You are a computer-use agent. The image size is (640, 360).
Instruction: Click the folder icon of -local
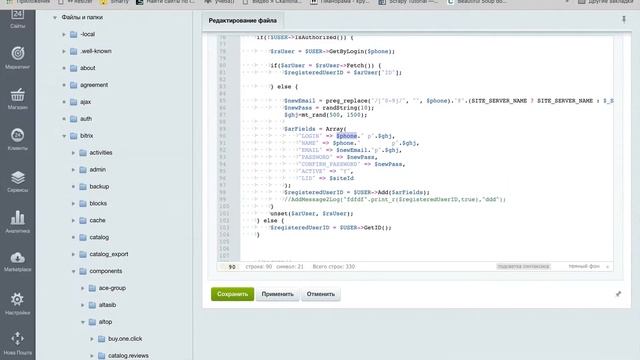coord(73,34)
